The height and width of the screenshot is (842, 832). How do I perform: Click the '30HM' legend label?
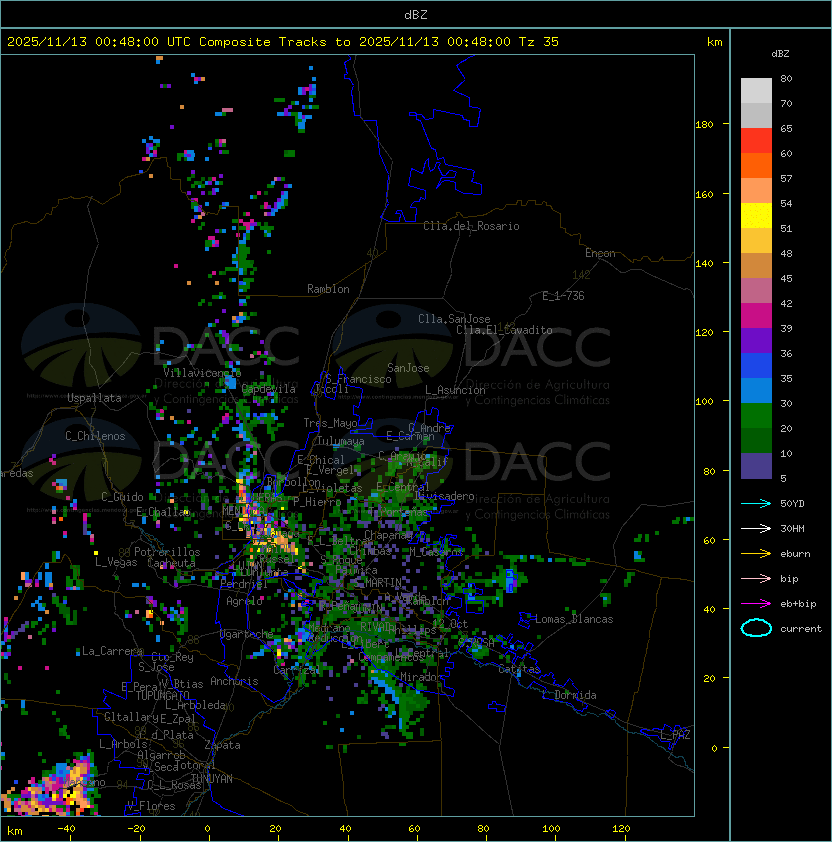[792, 528]
